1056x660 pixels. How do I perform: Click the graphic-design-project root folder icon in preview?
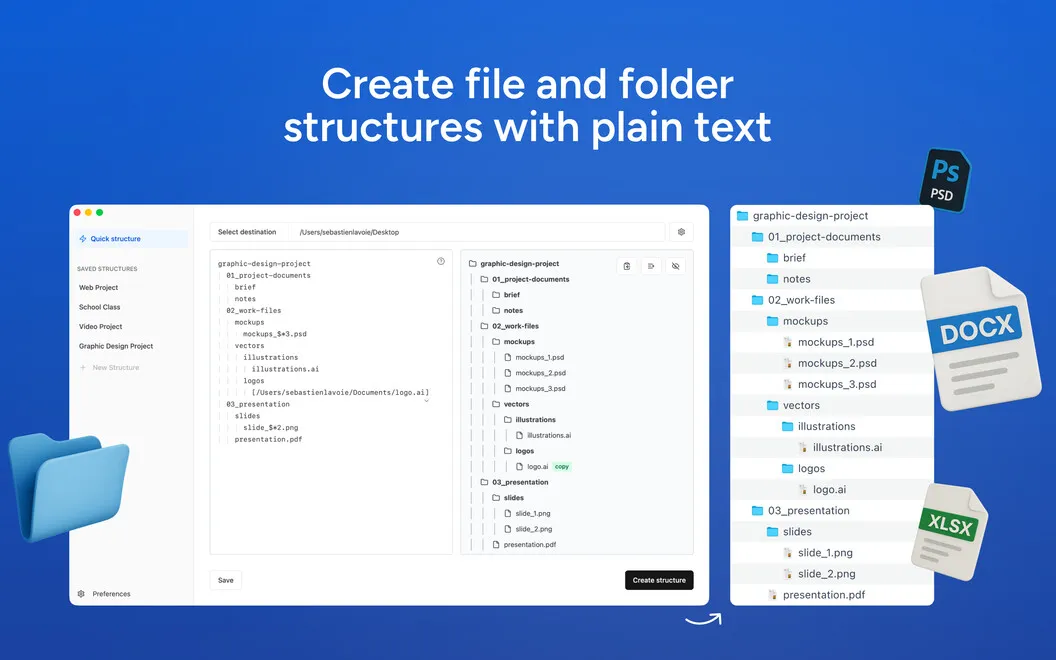coord(473,264)
